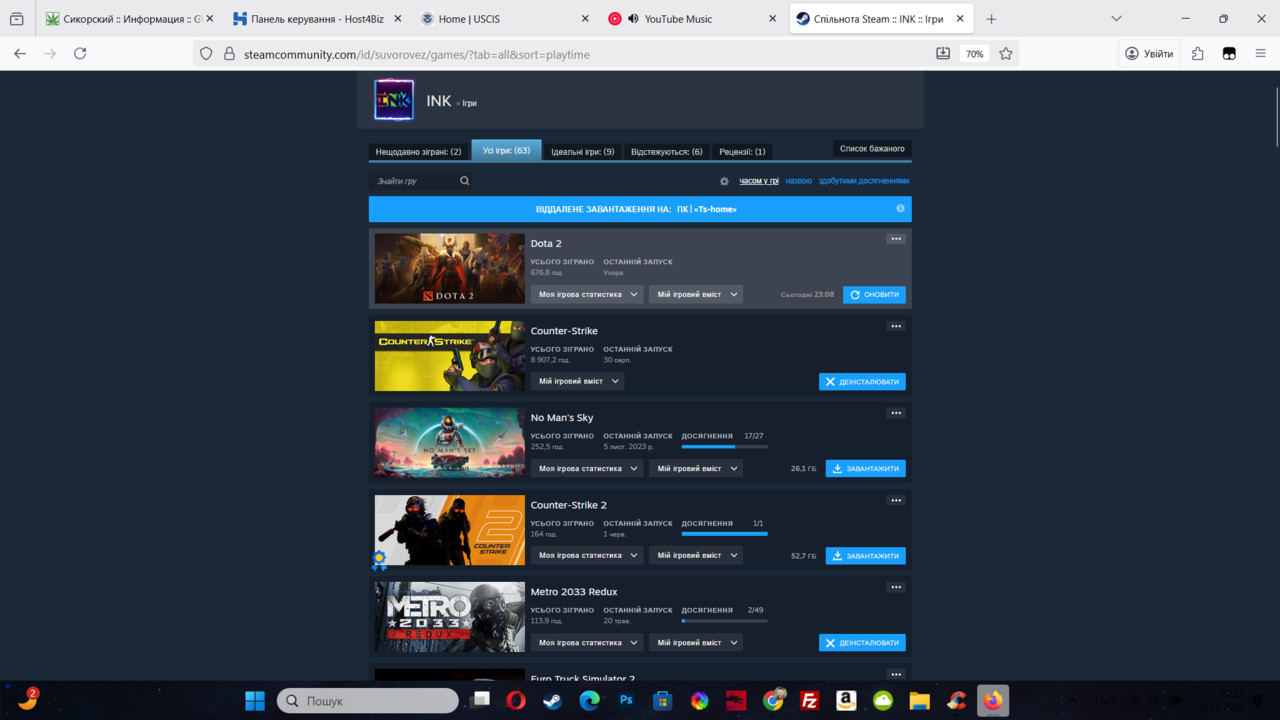The height and width of the screenshot is (720, 1280).
Task: Open the browser extensions puzzle icon
Action: coord(1198,54)
